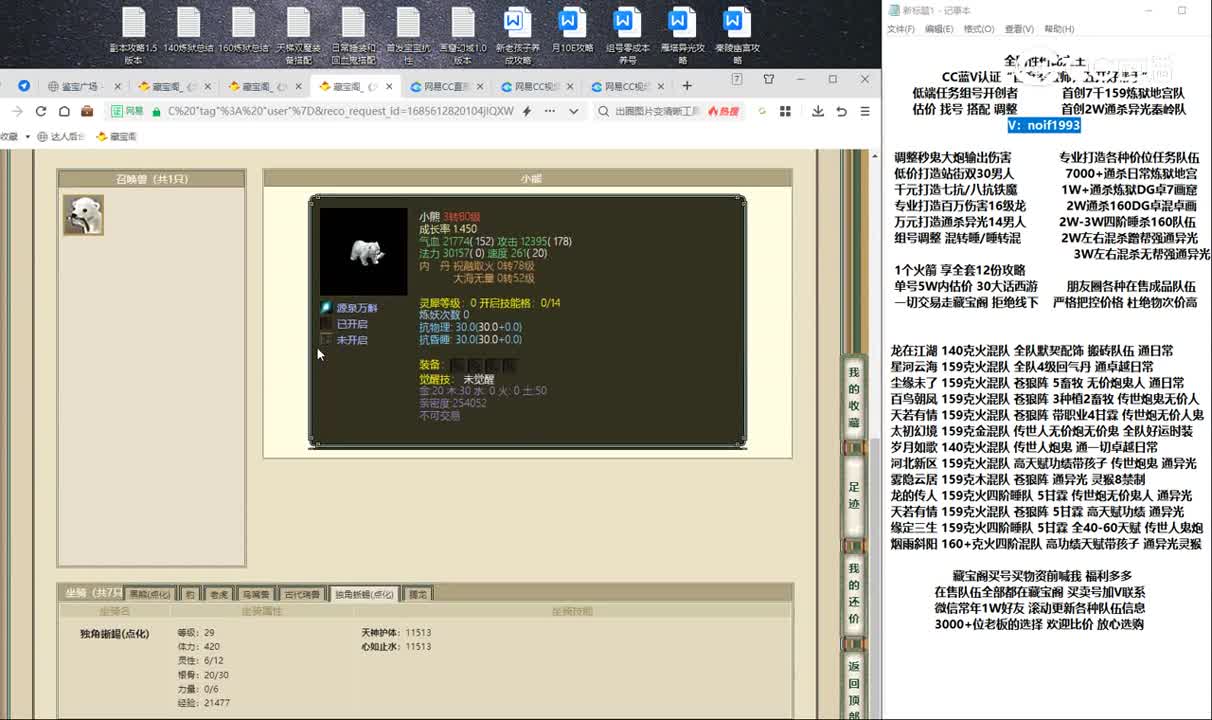Click 天神护体: 11513 mount skill text
Viewport: 1212px width, 720px height.
point(397,632)
